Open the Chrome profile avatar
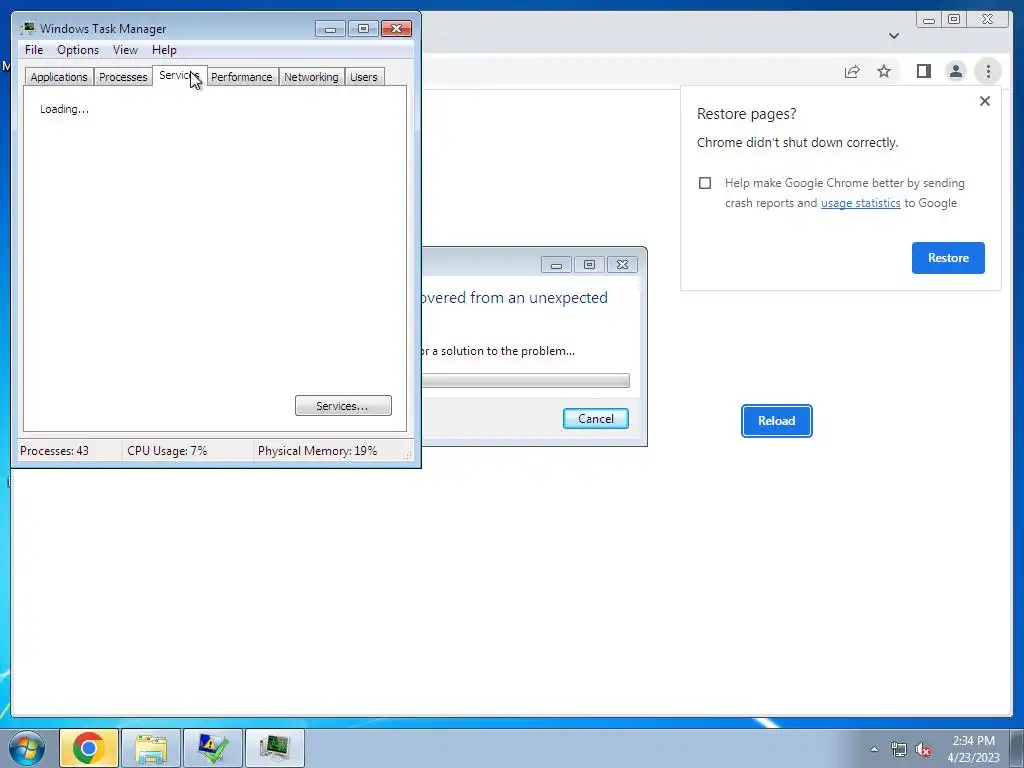The height and width of the screenshot is (768, 1024). (x=955, y=71)
